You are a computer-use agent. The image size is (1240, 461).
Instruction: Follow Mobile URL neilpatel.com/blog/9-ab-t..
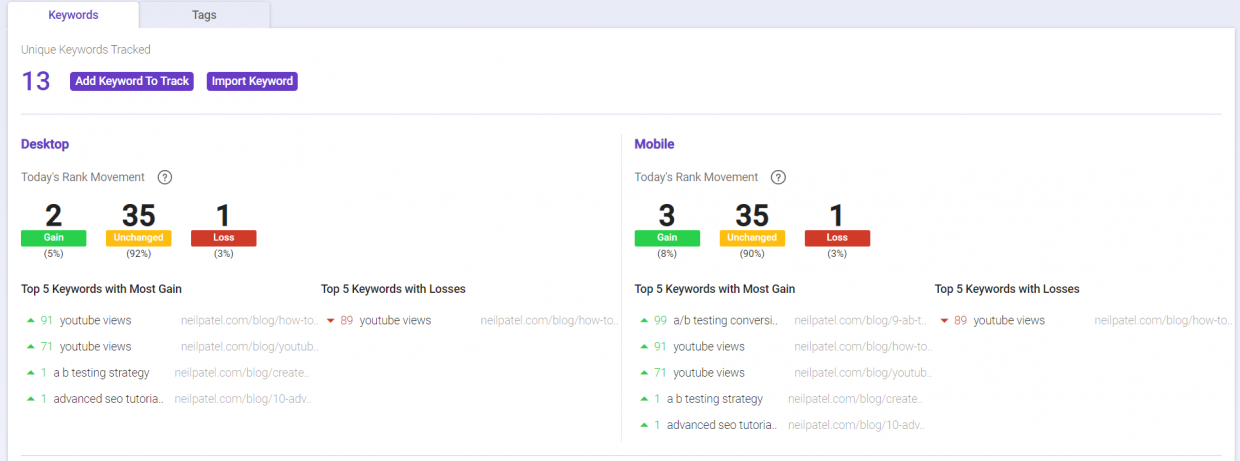point(861,320)
